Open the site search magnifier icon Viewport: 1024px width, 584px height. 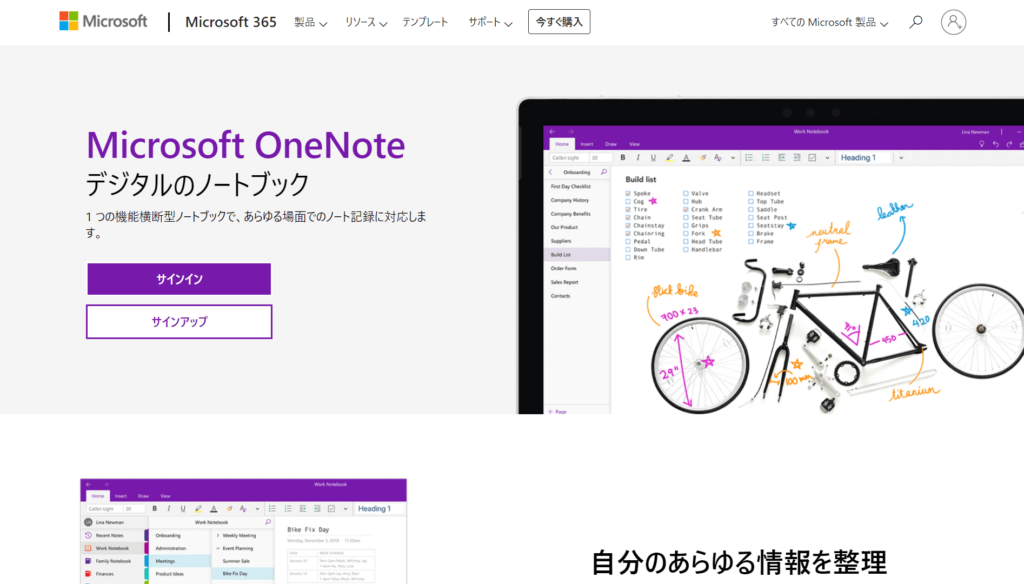(x=916, y=22)
